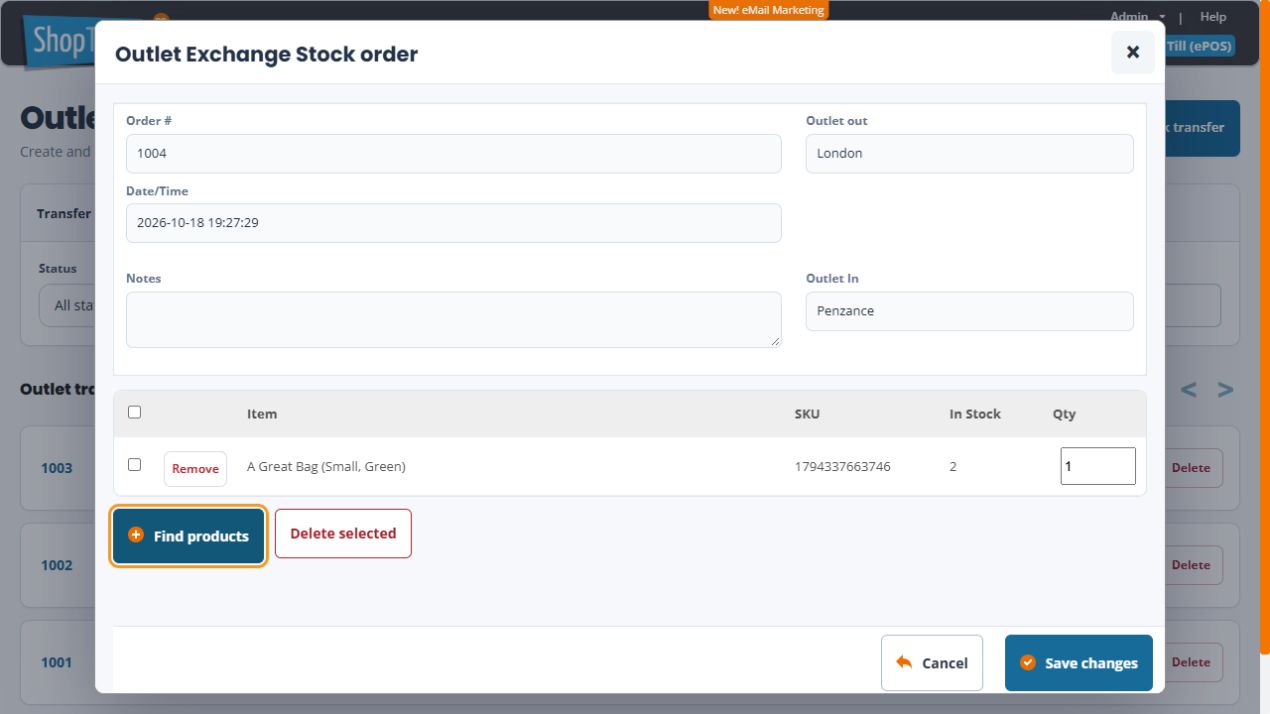Cancel the stock order changes
The image size is (1270, 714).
pyautogui.click(x=932, y=663)
